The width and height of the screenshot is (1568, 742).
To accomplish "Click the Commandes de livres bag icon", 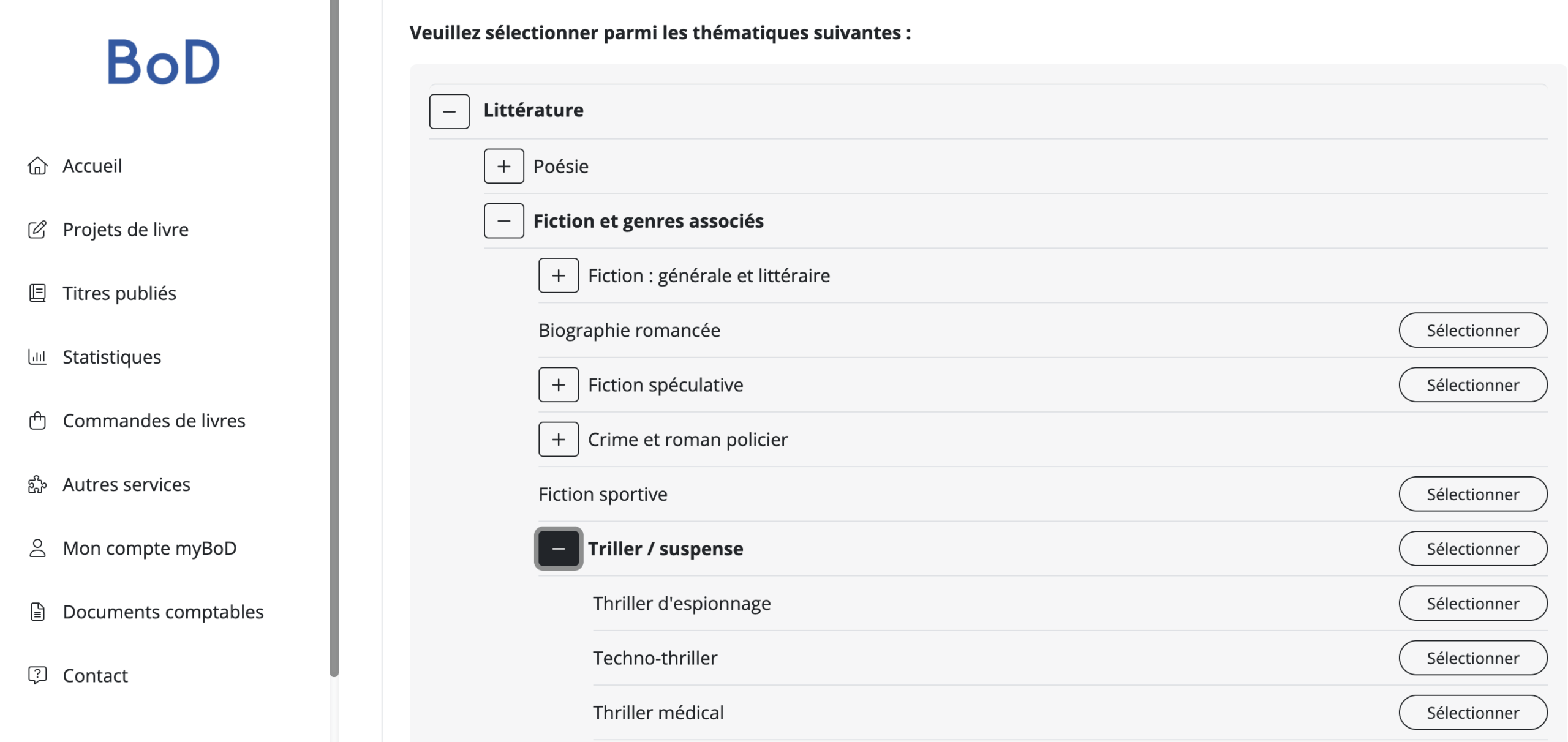I will point(37,421).
